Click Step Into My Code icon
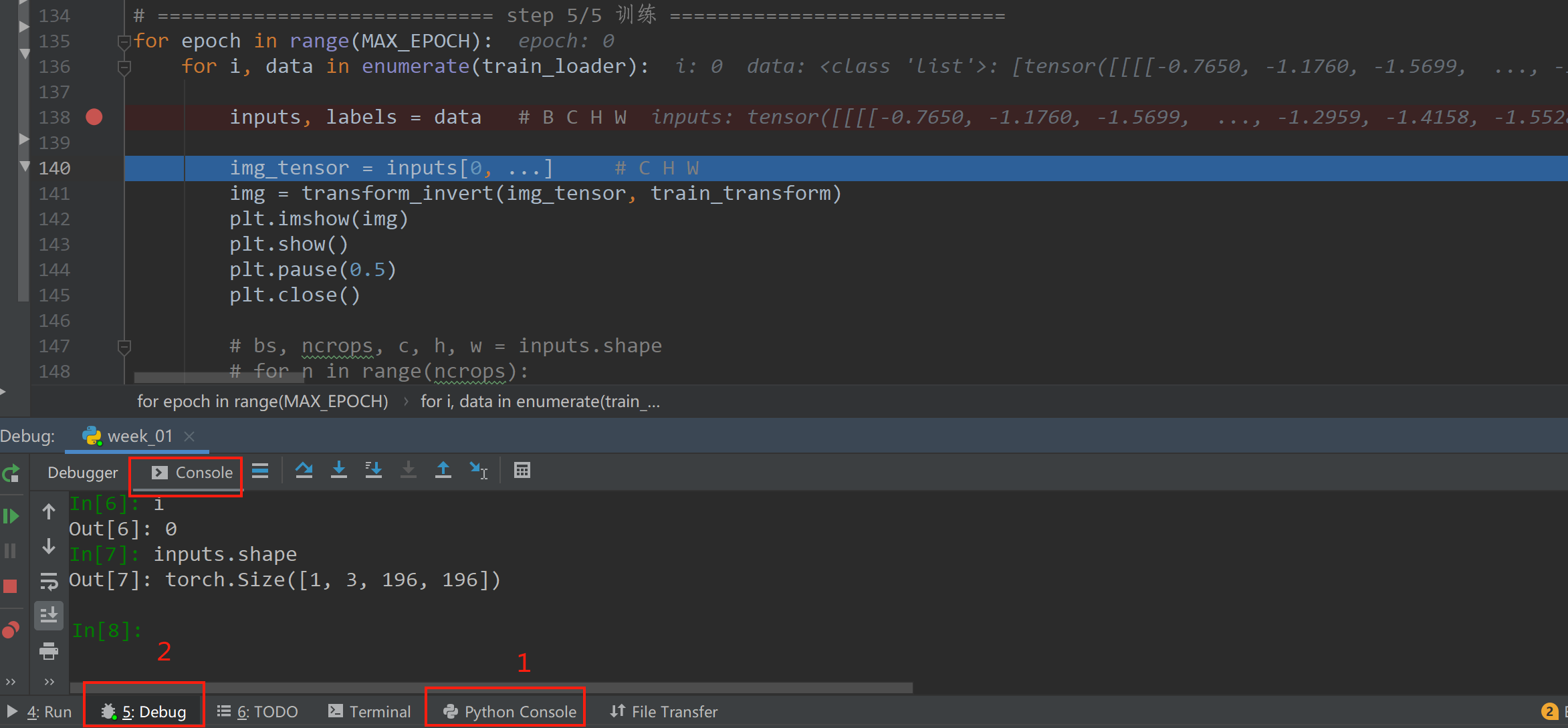 point(373,471)
